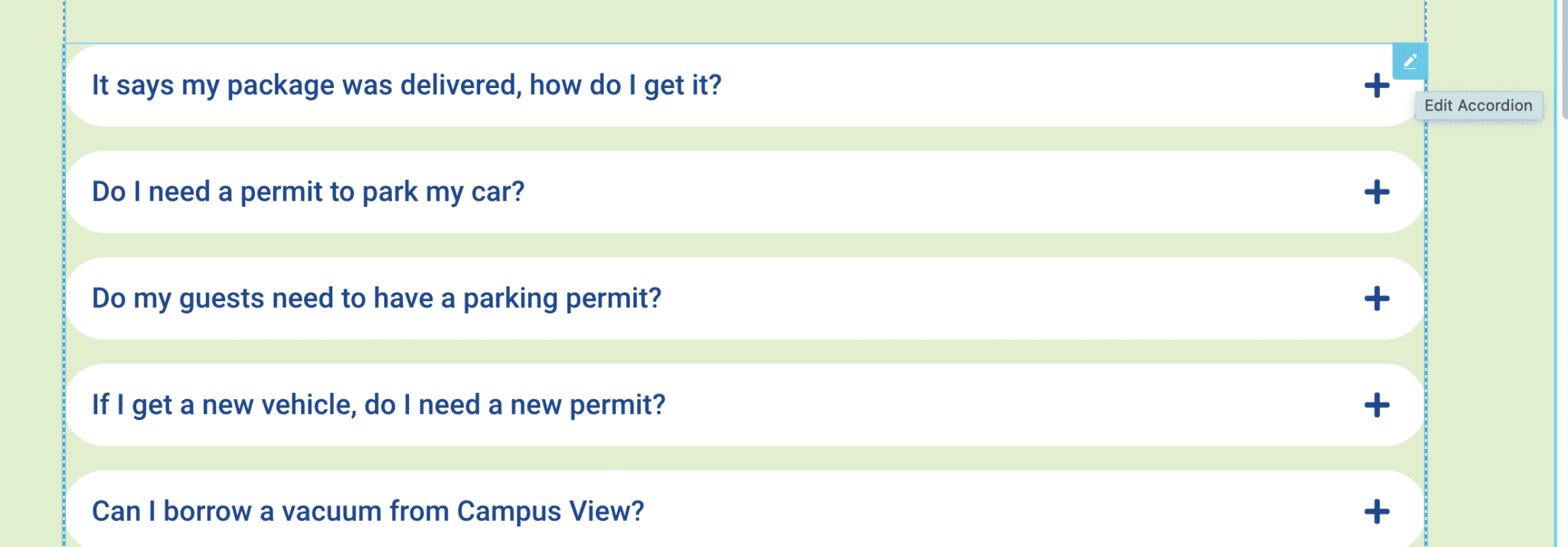Click plus icon for permit to park car
This screenshot has height=547, width=1568.
1377,192
